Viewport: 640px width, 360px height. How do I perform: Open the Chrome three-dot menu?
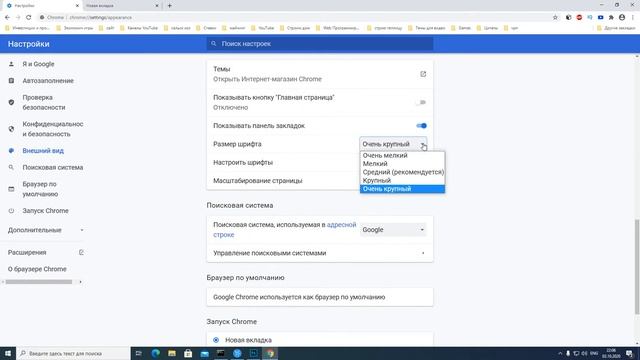[633, 18]
